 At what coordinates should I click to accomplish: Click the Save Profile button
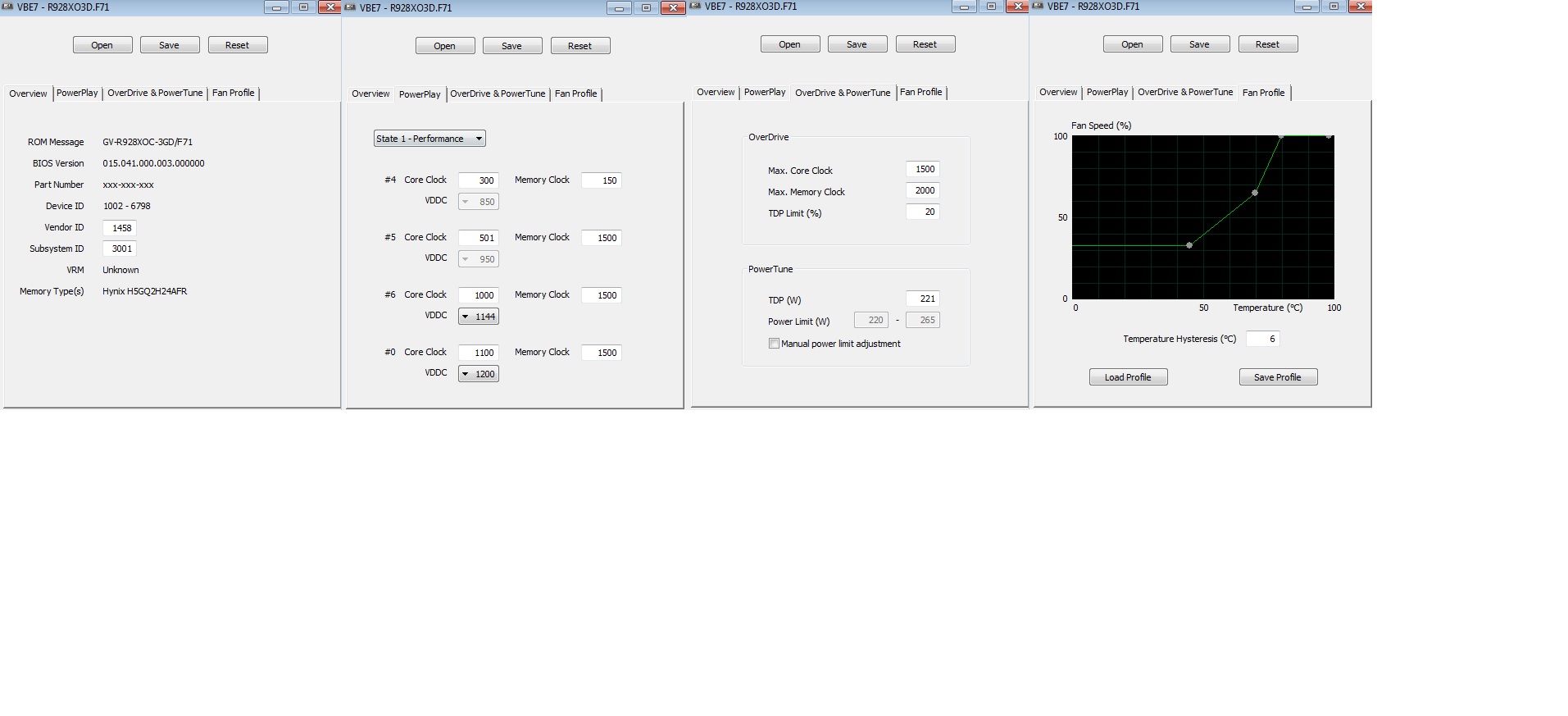click(x=1279, y=377)
